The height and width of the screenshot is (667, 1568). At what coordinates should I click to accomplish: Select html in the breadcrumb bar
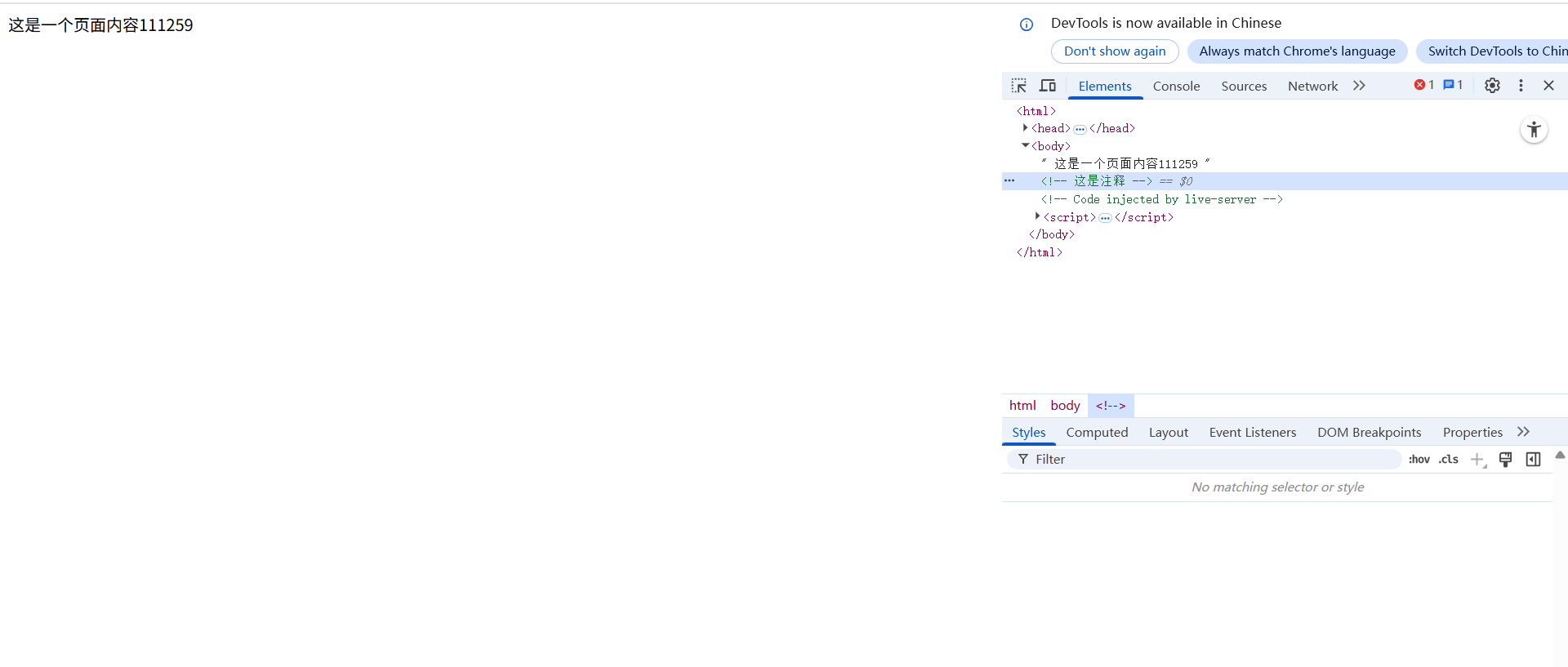point(1022,406)
